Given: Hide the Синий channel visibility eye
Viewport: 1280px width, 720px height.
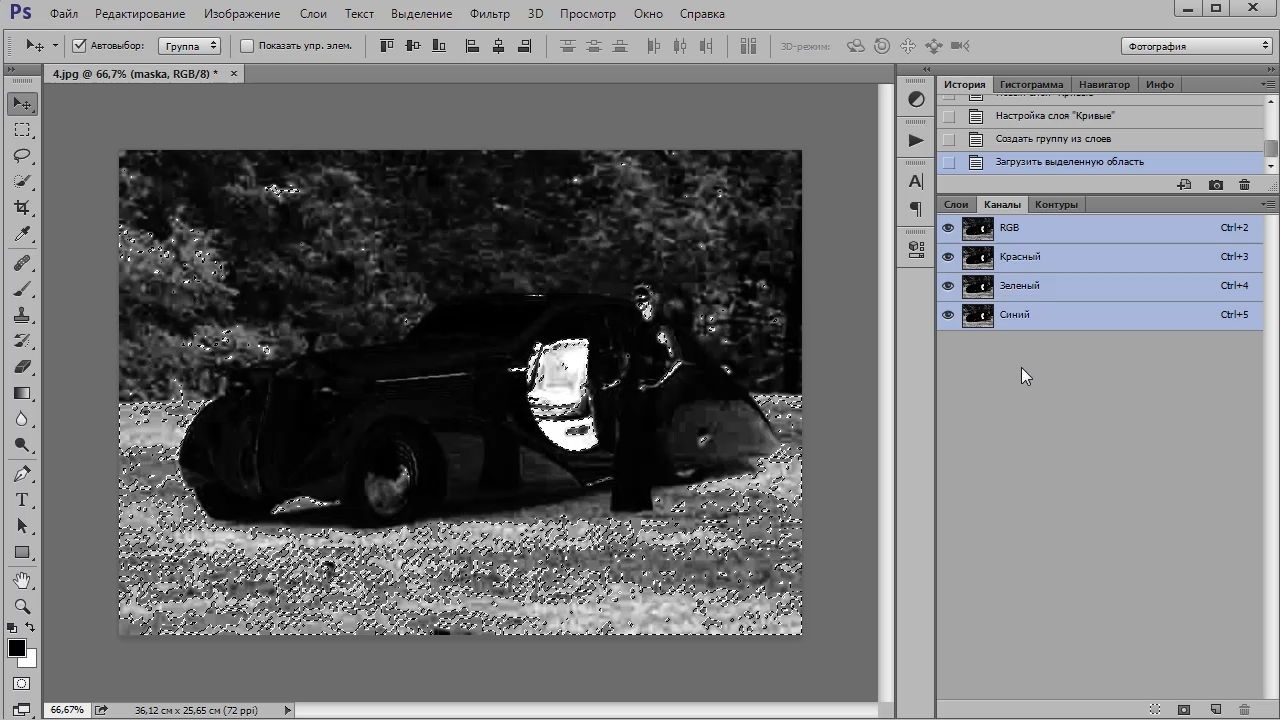Looking at the screenshot, I should coord(948,315).
